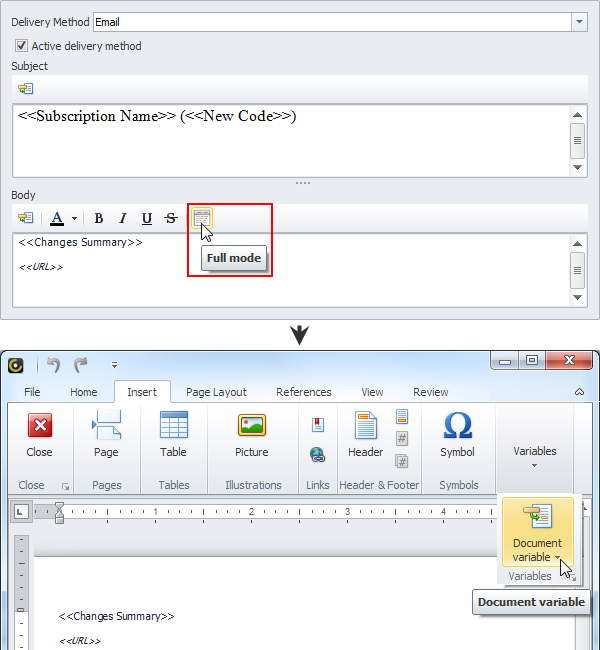Screen dimensions: 600x650
Task: Click the Subject text field
Action: [x=290, y=139]
